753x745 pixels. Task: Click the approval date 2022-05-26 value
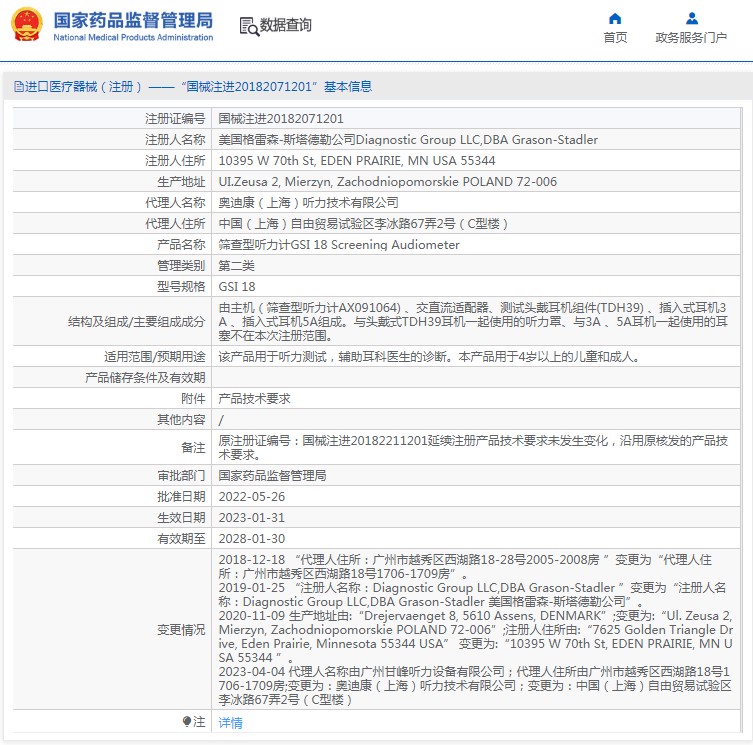251,496
